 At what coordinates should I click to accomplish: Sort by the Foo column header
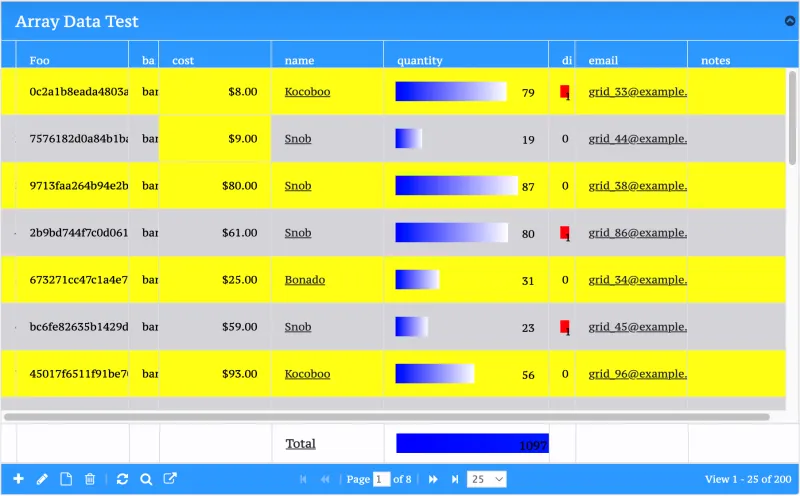pyautogui.click(x=39, y=60)
